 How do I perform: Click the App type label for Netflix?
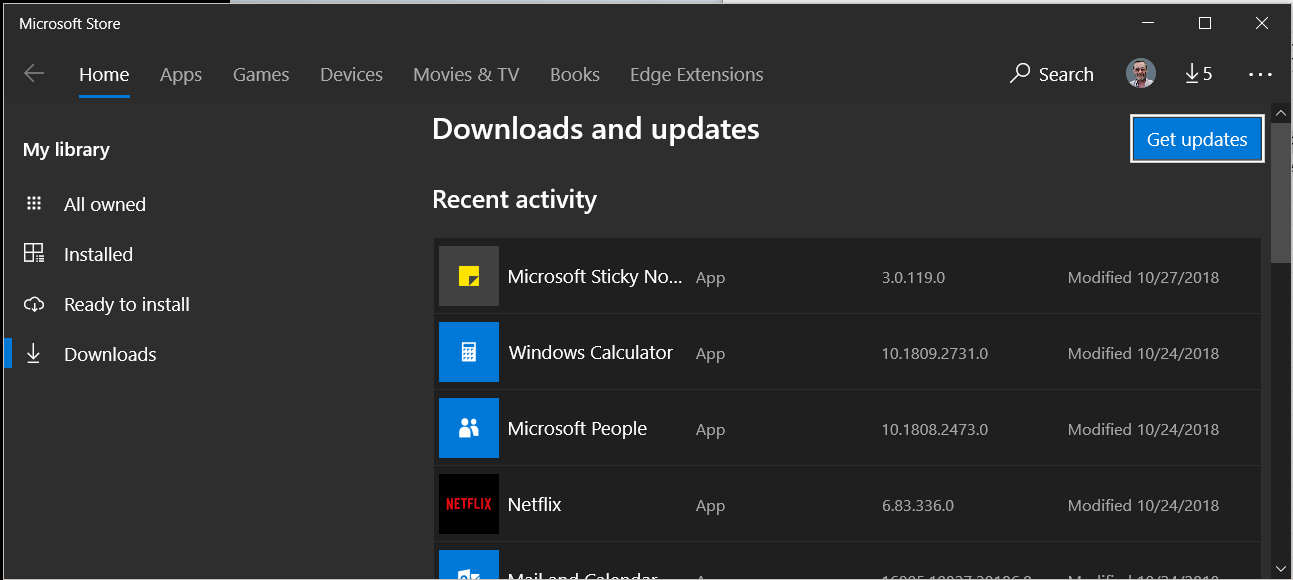710,506
